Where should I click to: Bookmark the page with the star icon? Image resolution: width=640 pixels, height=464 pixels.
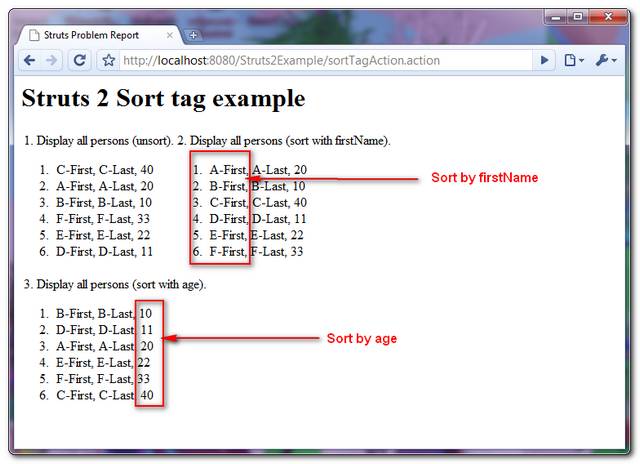[x=109, y=60]
